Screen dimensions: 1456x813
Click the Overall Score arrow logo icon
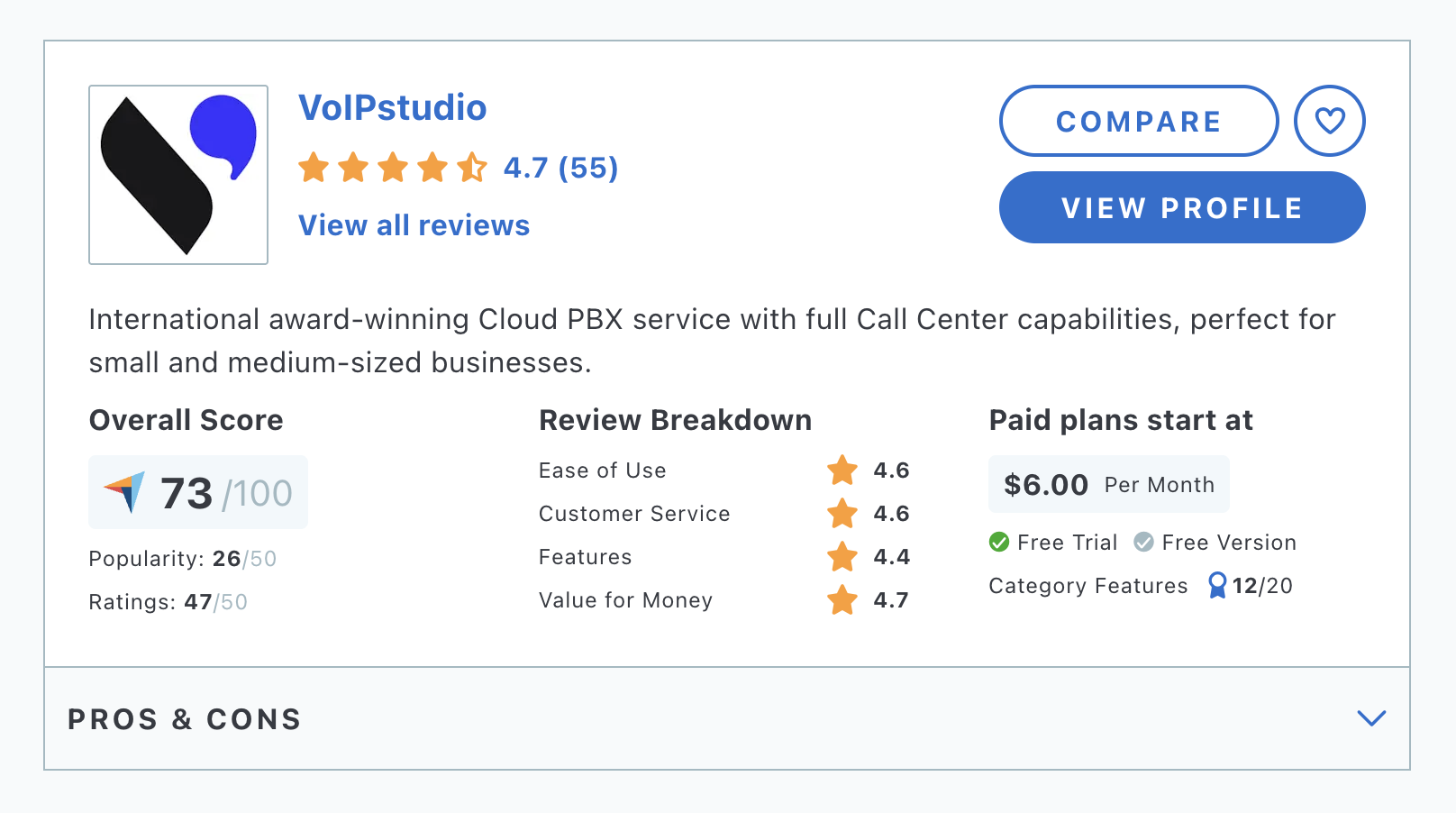pyautogui.click(x=124, y=492)
